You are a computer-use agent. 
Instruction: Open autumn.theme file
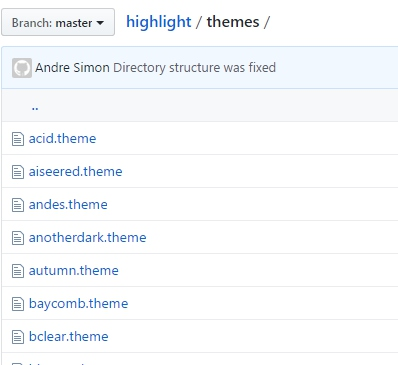(x=74, y=270)
